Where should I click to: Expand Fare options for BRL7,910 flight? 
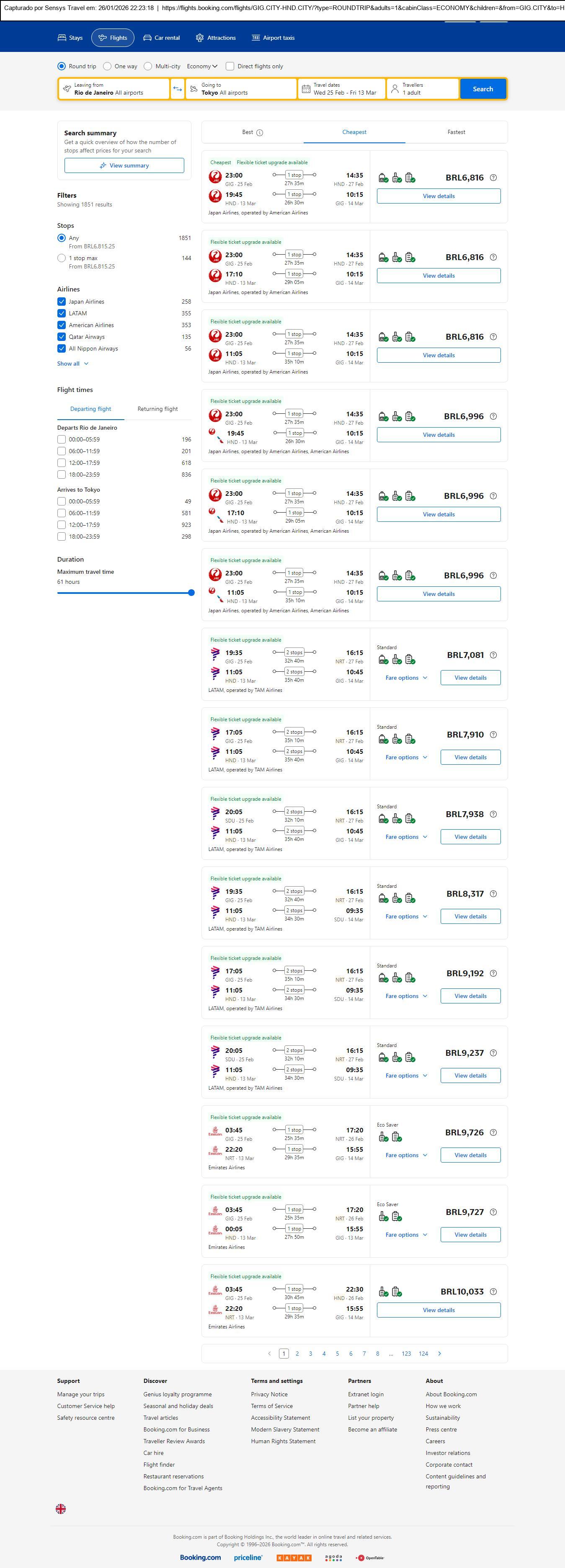tap(406, 757)
